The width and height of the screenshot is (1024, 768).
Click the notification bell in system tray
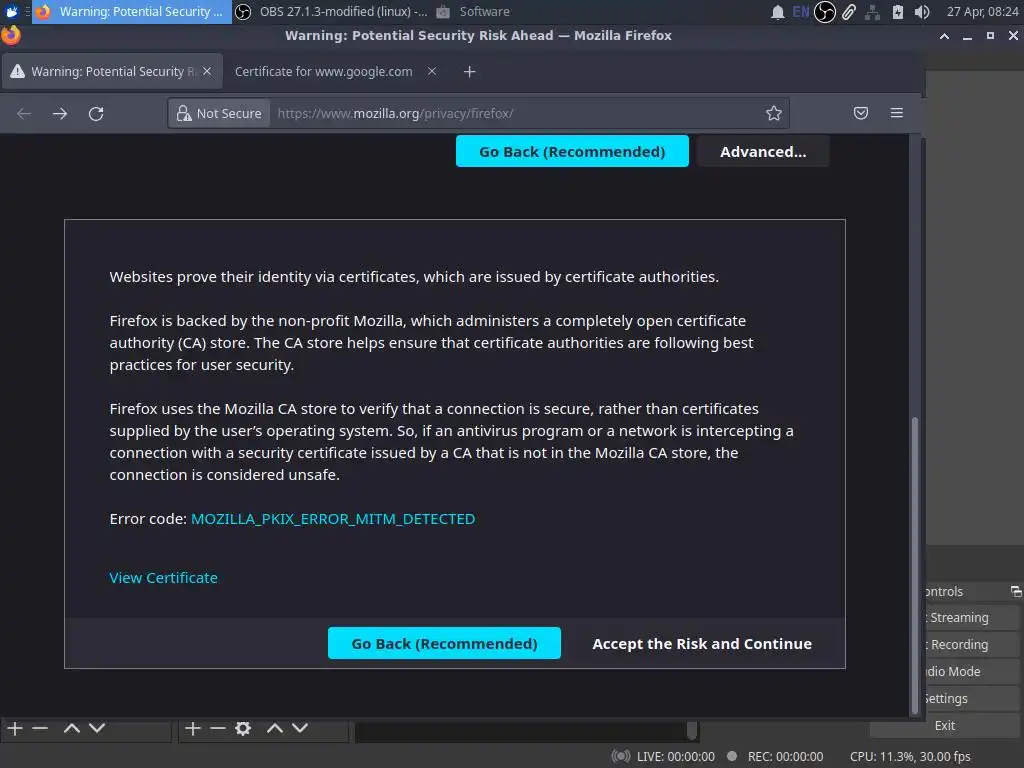click(x=777, y=12)
